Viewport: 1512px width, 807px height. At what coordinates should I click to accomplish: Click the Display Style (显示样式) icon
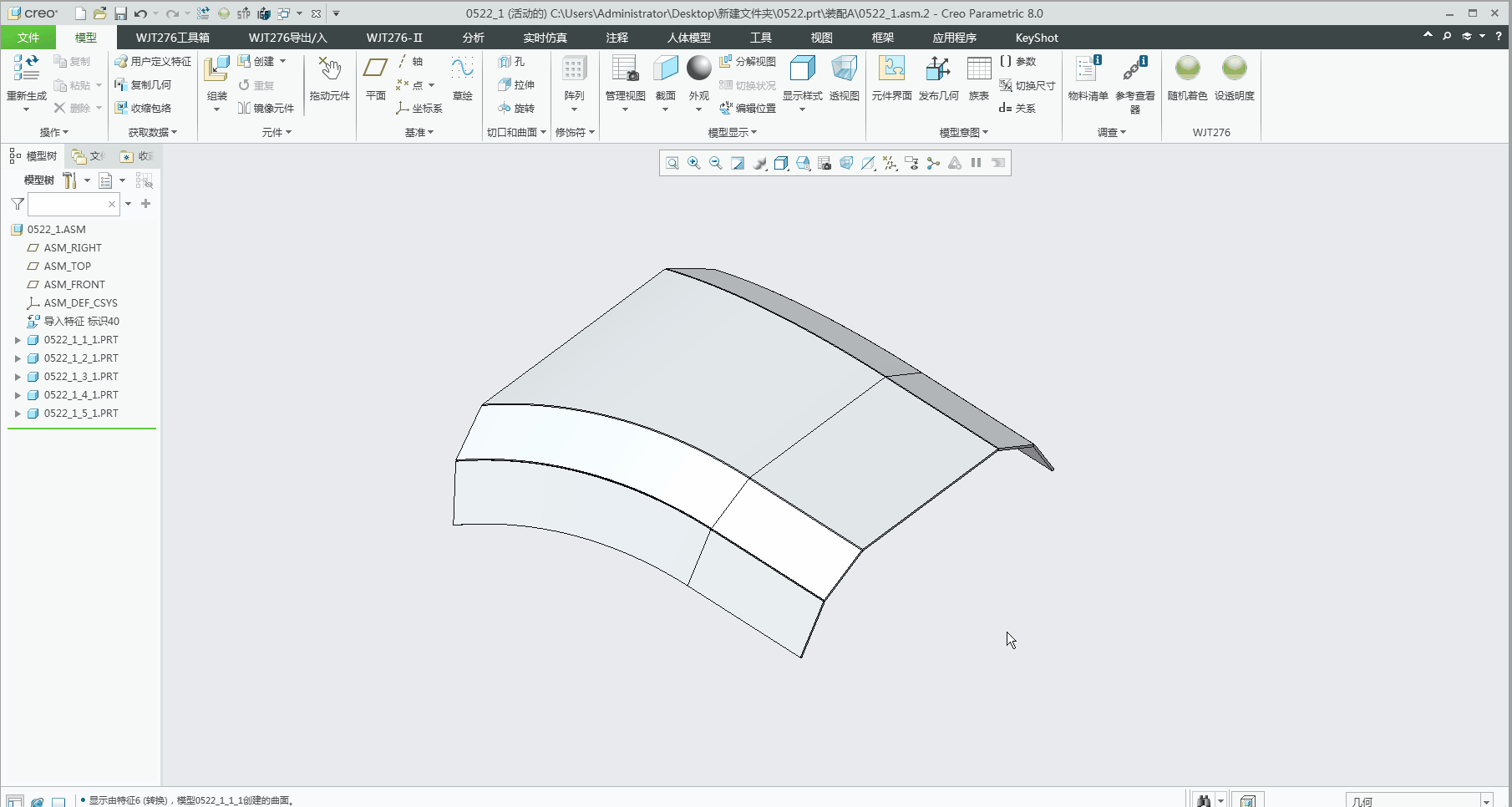tap(802, 69)
